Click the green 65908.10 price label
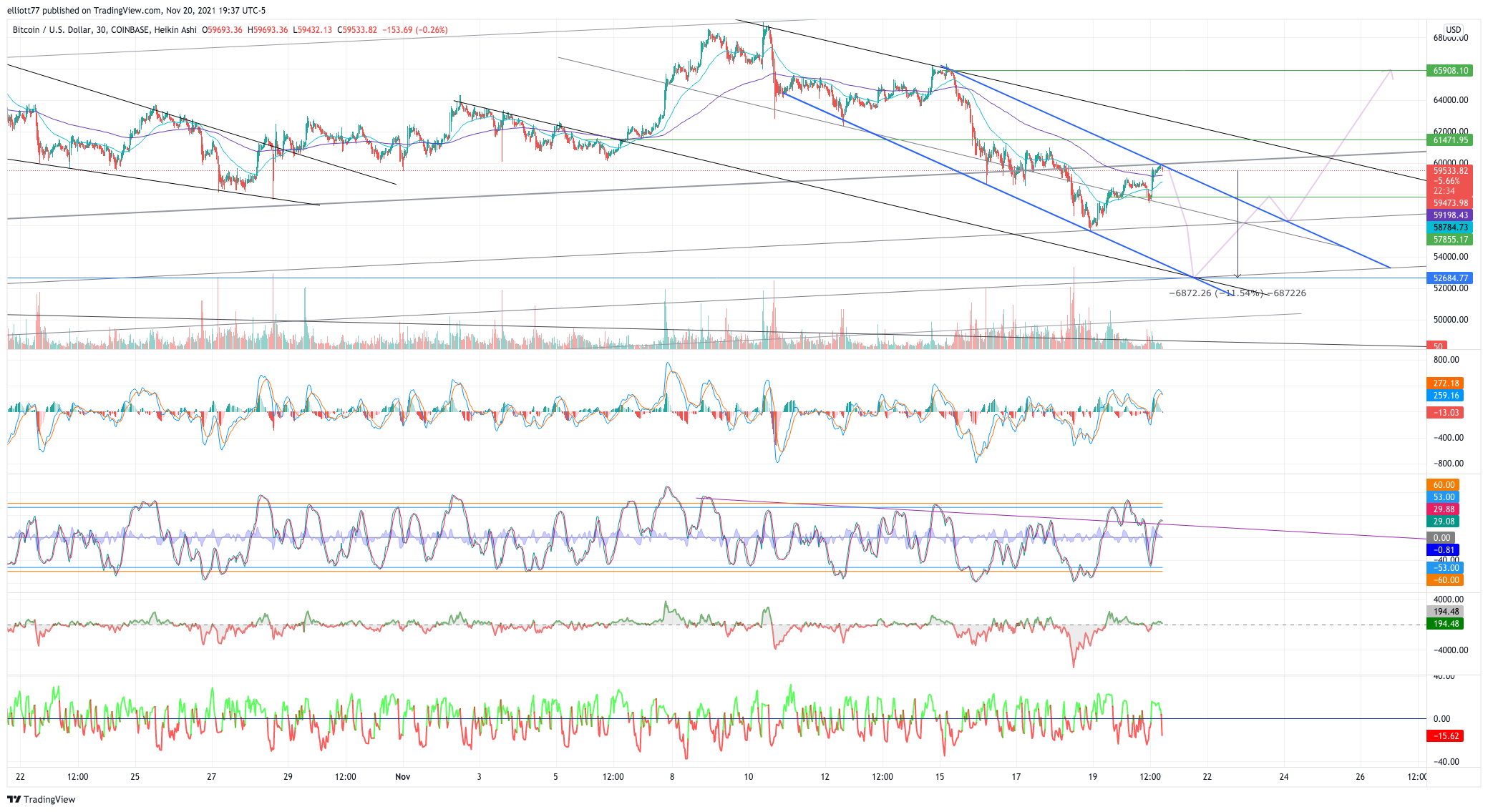The height and width of the screenshot is (812, 1488). [x=1449, y=71]
